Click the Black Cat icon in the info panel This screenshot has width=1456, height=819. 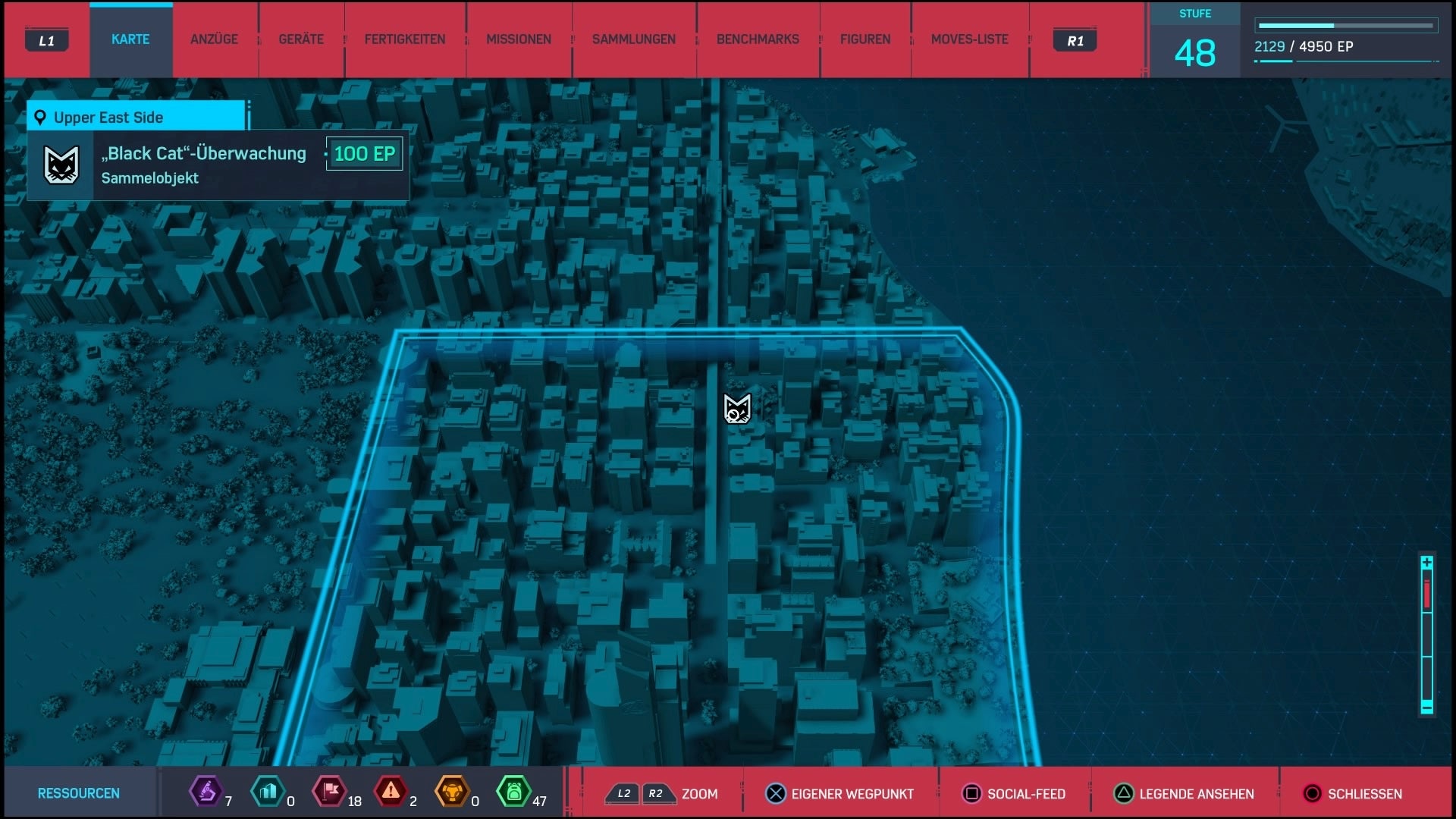(61, 165)
